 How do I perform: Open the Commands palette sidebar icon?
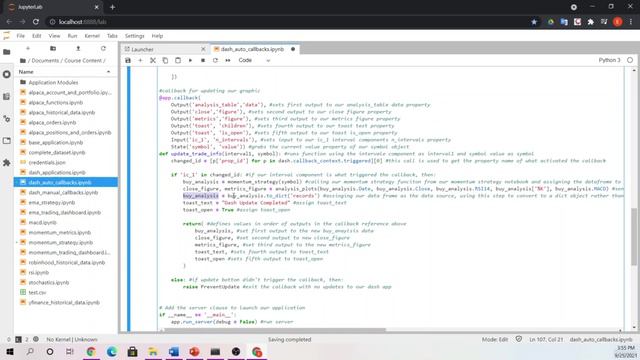(x=7, y=97)
